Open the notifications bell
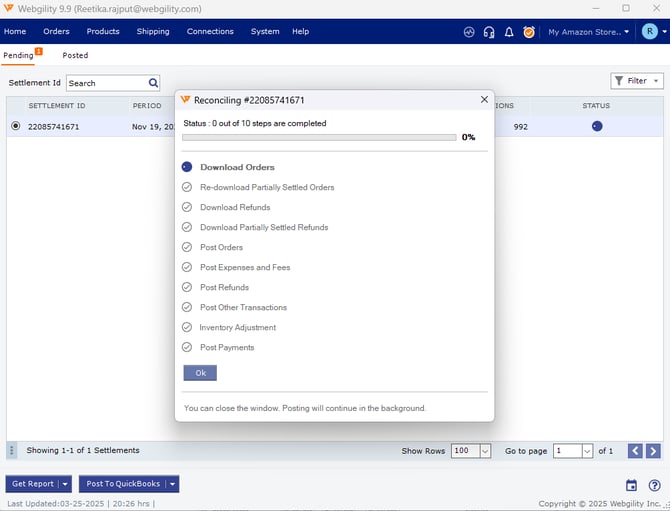Viewport: 670px width, 511px height. (x=509, y=32)
